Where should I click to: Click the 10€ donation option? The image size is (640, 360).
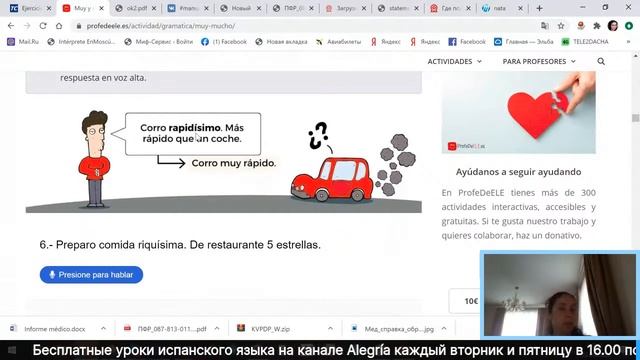coord(470,301)
